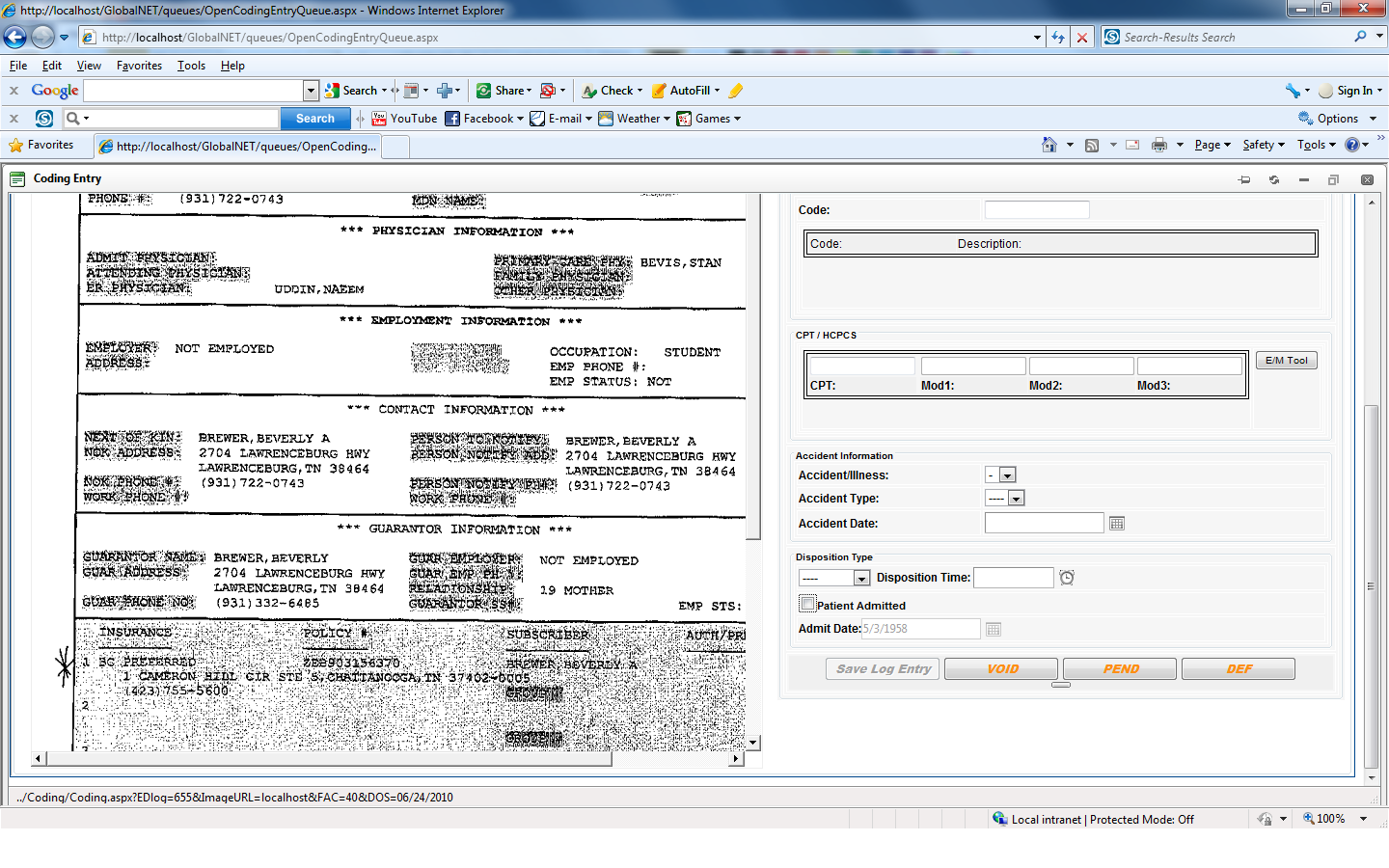Click the Facebook toolbar icon
The width and height of the screenshot is (1389, 868).
click(451, 119)
